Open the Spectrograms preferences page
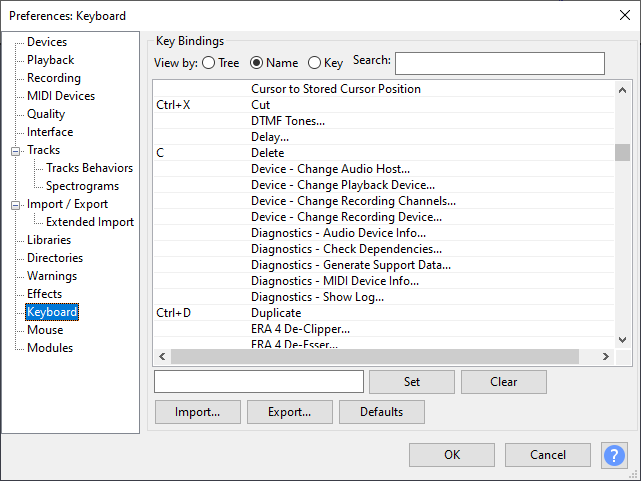The height and width of the screenshot is (481, 641). point(82,186)
